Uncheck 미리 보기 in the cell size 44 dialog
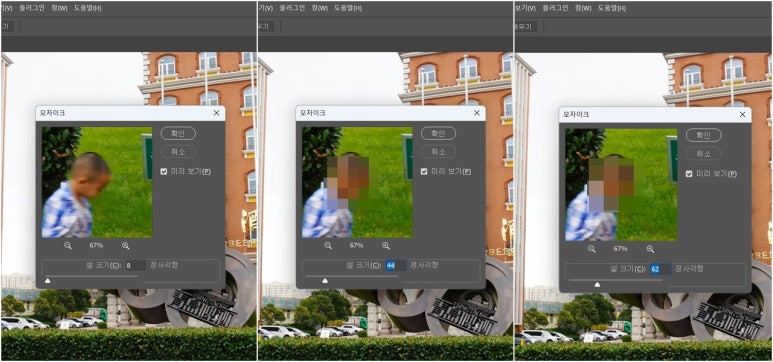The width and height of the screenshot is (773, 362). click(x=424, y=171)
